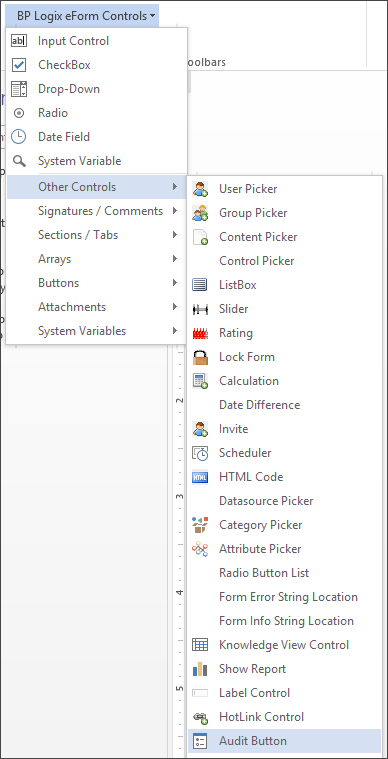This screenshot has height=759, width=388.
Task: Click the Rating text label
Action: 236,333
